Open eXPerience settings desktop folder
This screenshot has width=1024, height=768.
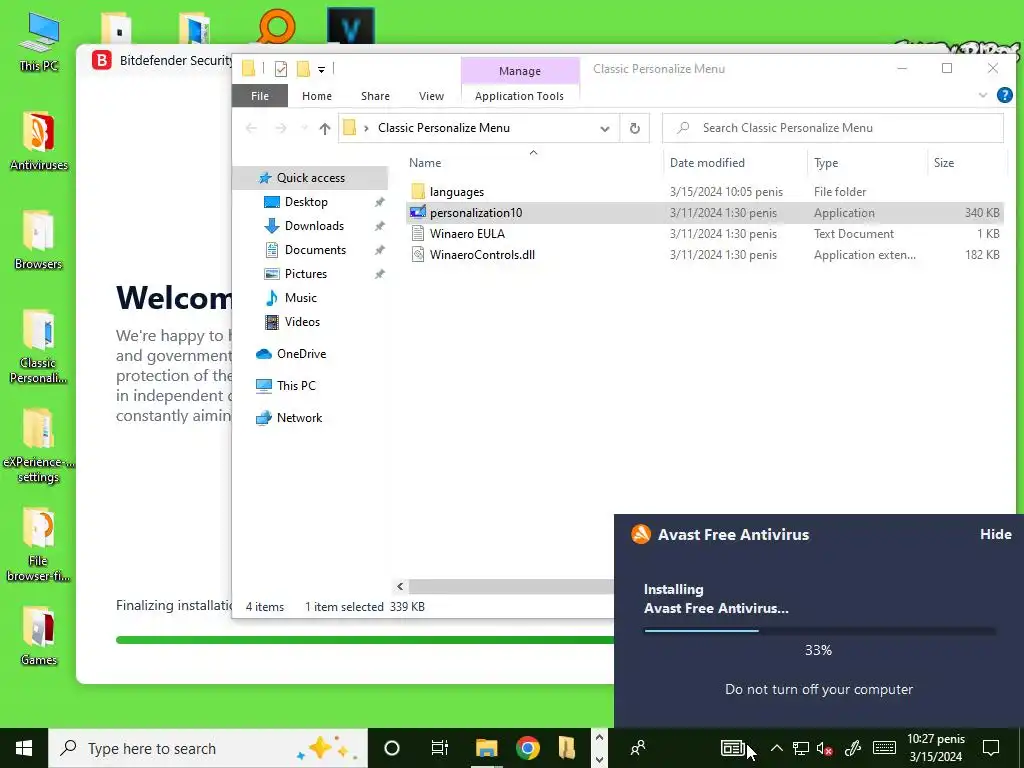pyautogui.click(x=38, y=446)
